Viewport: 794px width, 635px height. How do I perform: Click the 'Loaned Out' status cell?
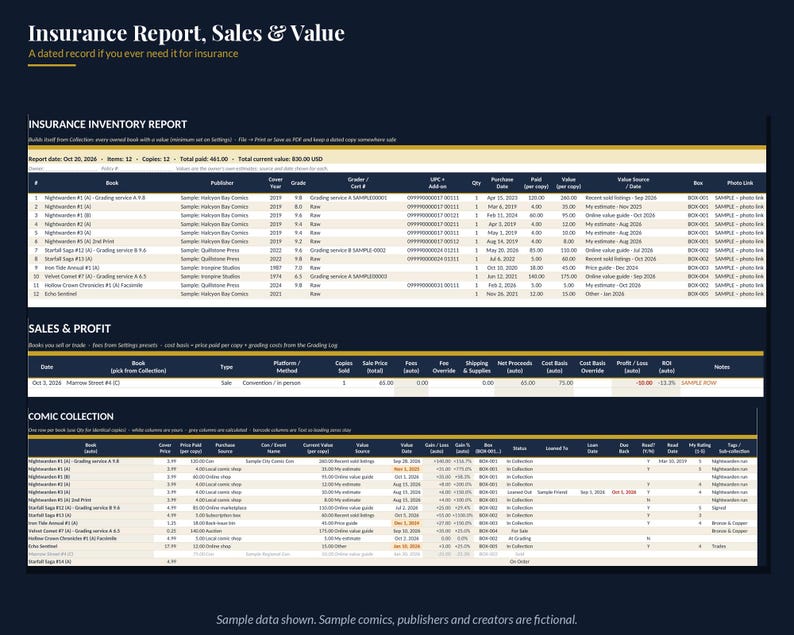coord(520,492)
